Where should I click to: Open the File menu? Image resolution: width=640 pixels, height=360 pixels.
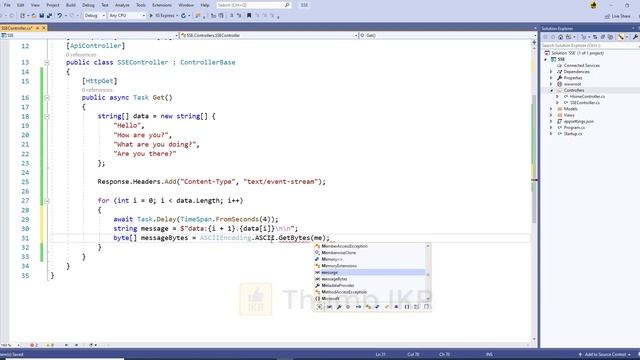[x=7, y=5]
